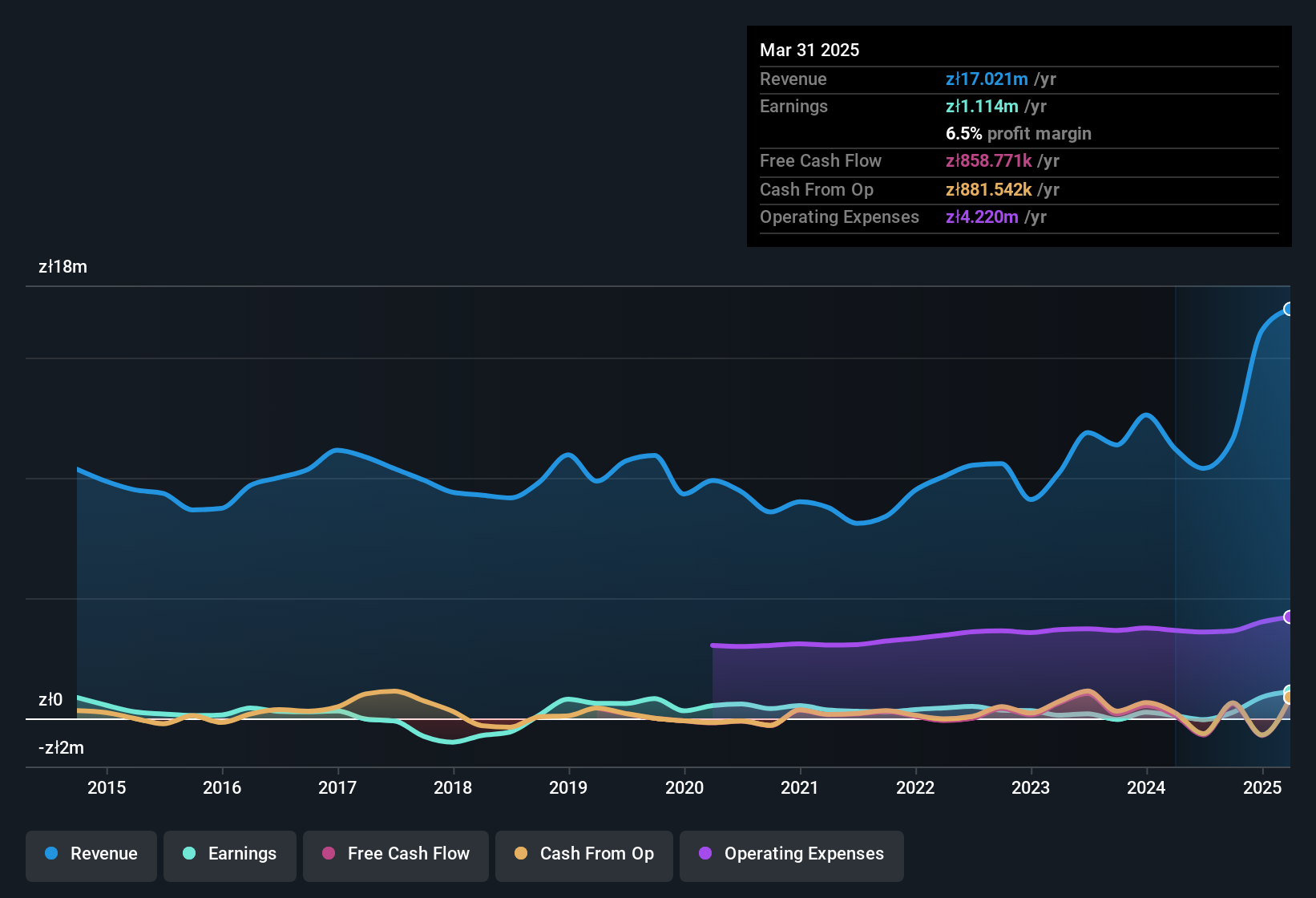
Task: Click the blue Revenue color dot in legend
Action: coord(51,854)
